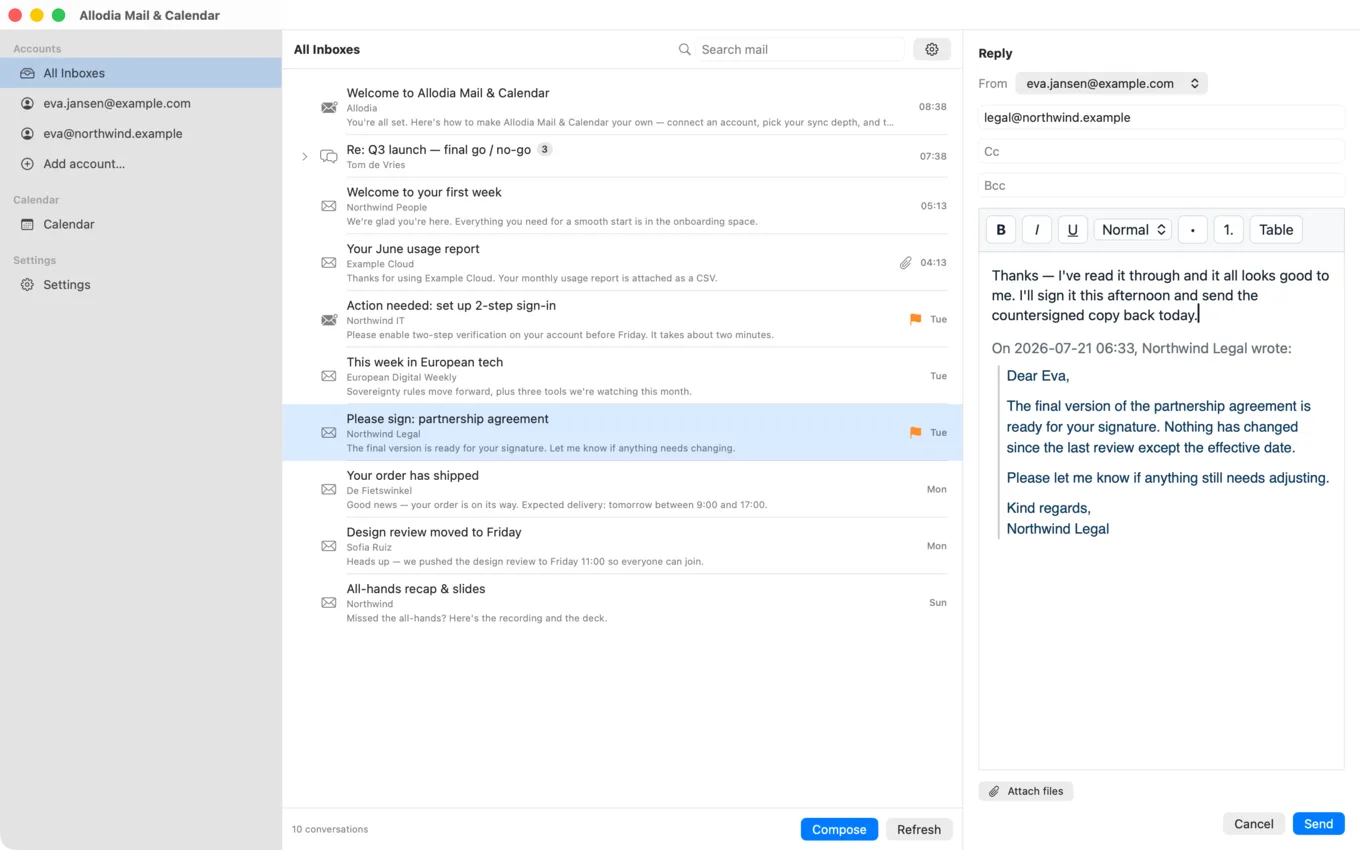The width and height of the screenshot is (1360, 850).
Task: Click the paperclip attachment icon on June usage report
Action: [x=905, y=263]
